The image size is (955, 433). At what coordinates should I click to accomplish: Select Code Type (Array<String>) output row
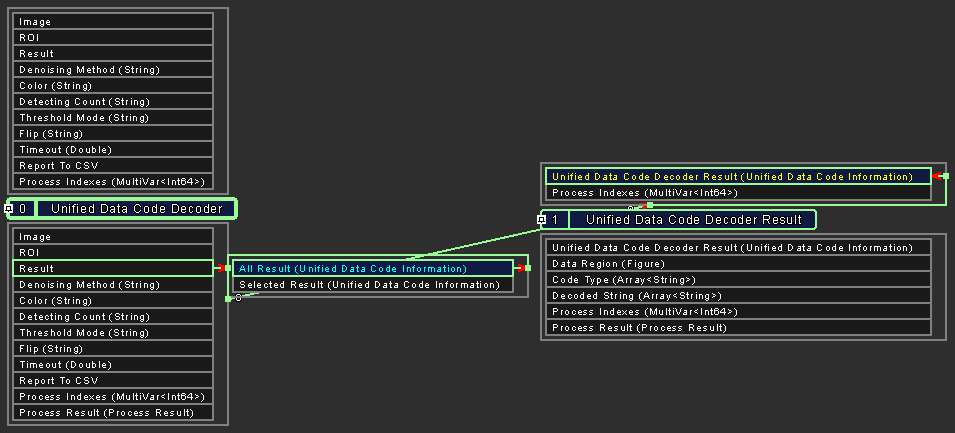(x=738, y=280)
